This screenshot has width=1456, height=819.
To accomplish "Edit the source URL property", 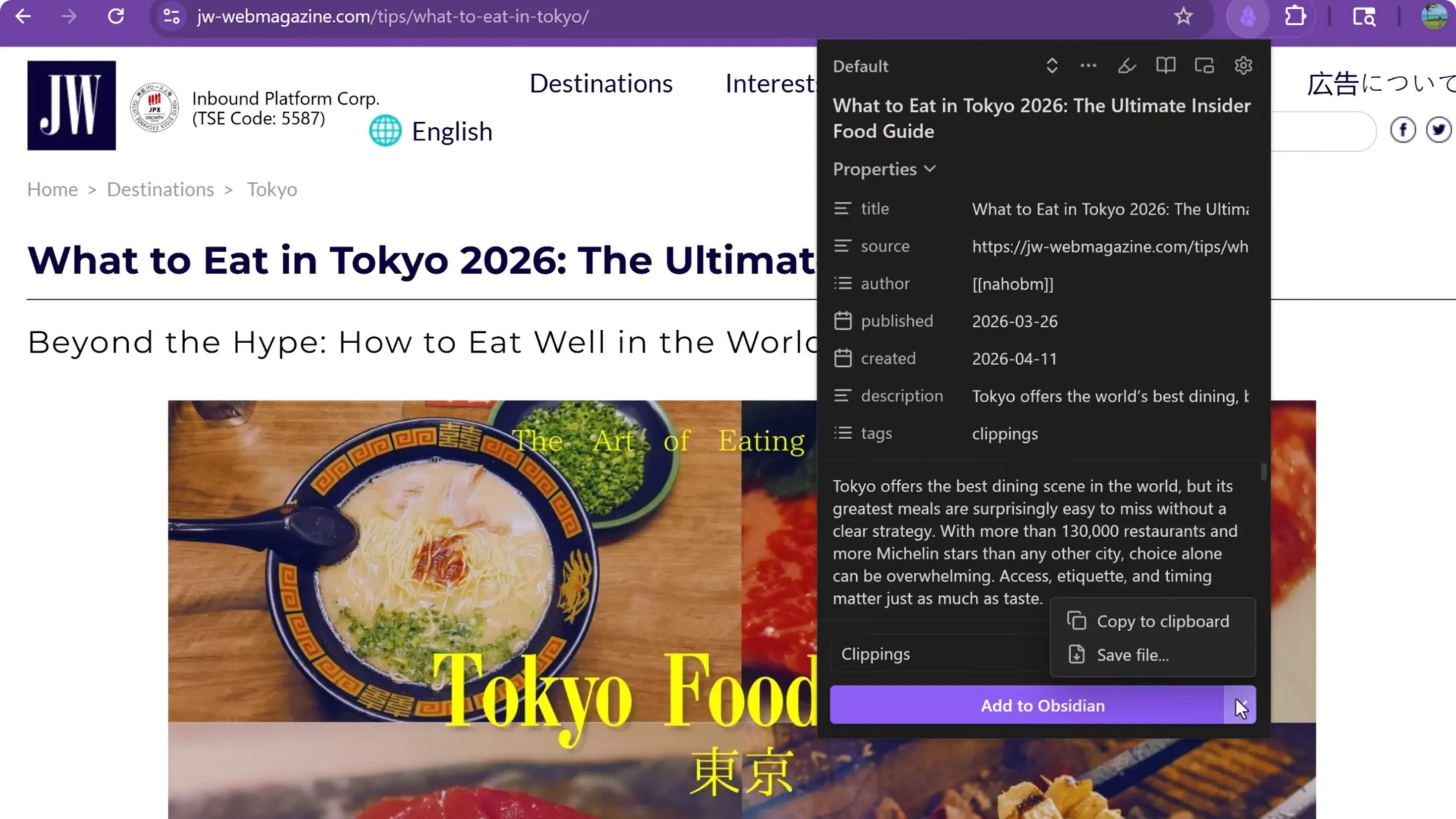I will point(1111,247).
